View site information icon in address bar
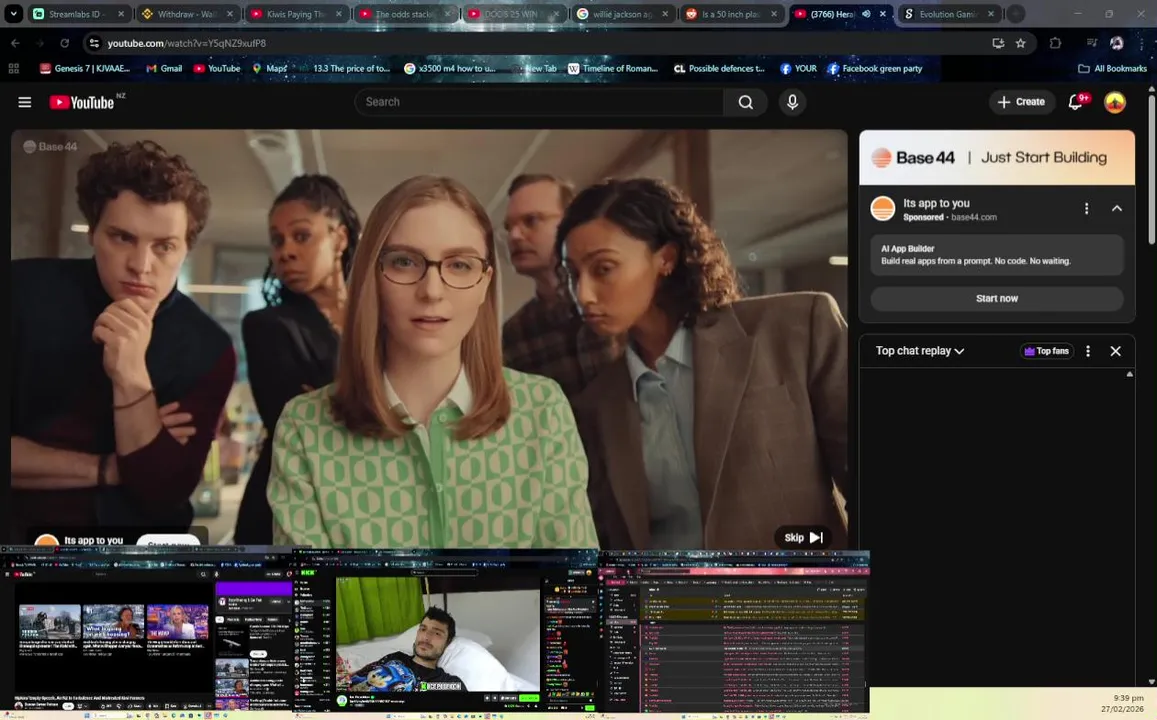 94,43
